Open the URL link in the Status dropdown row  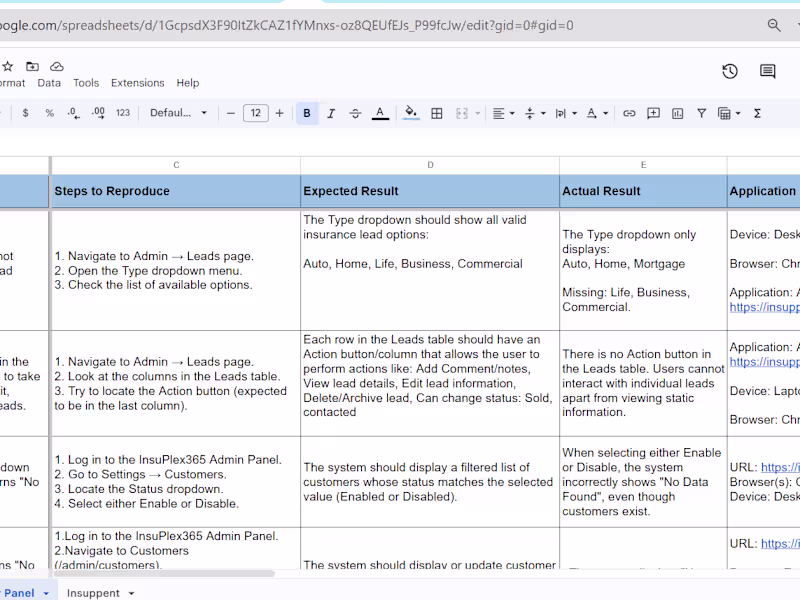tap(780, 467)
